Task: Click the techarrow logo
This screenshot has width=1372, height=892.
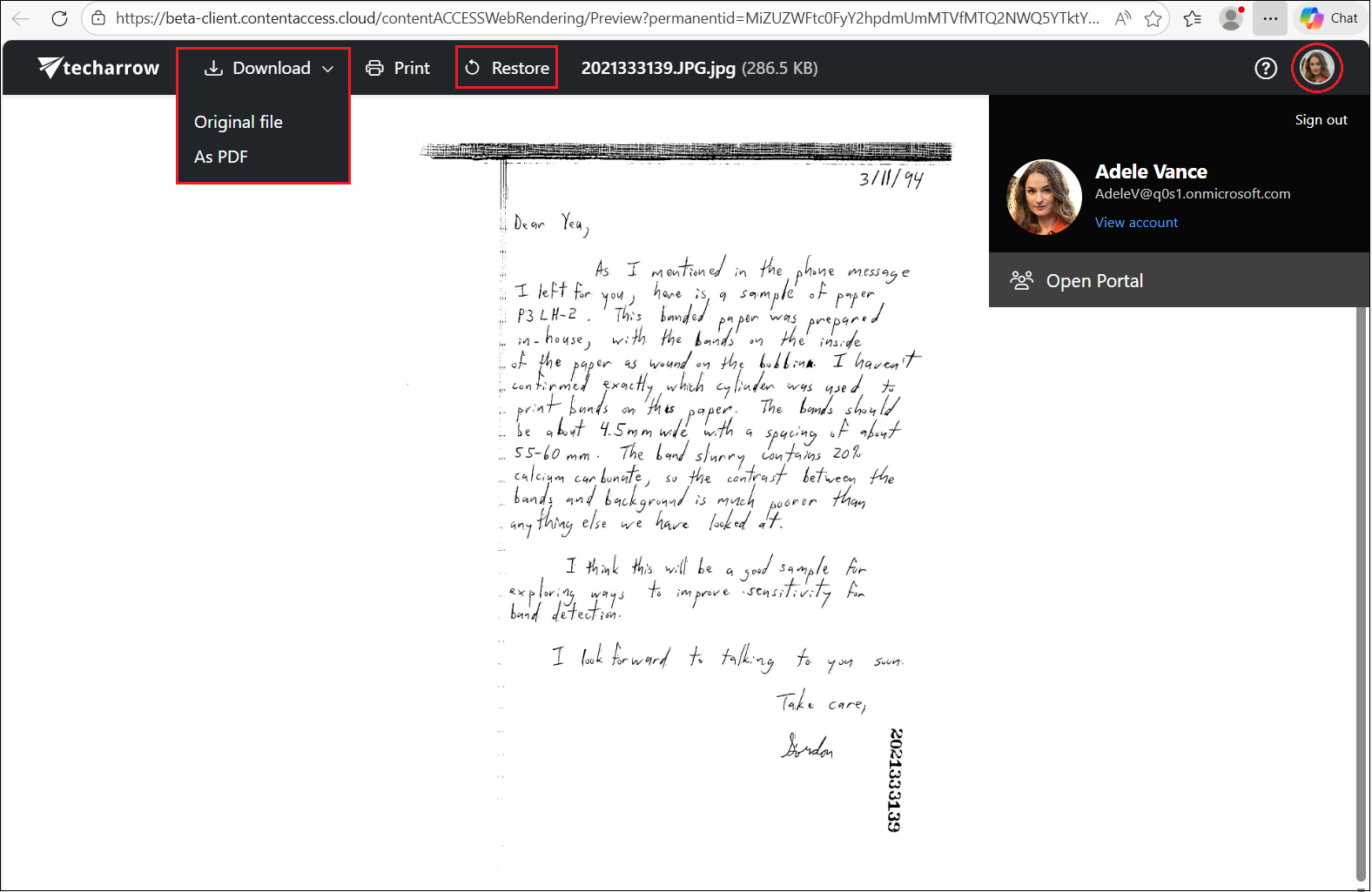Action: coord(98,68)
